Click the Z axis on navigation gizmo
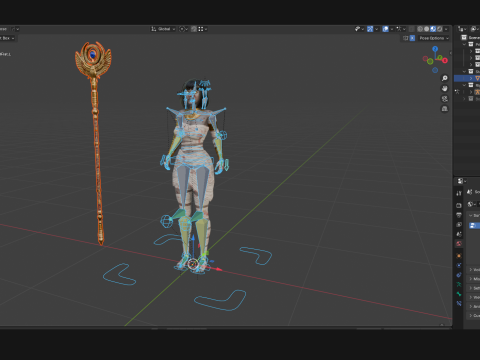This screenshot has height=360, width=480. 435,49
